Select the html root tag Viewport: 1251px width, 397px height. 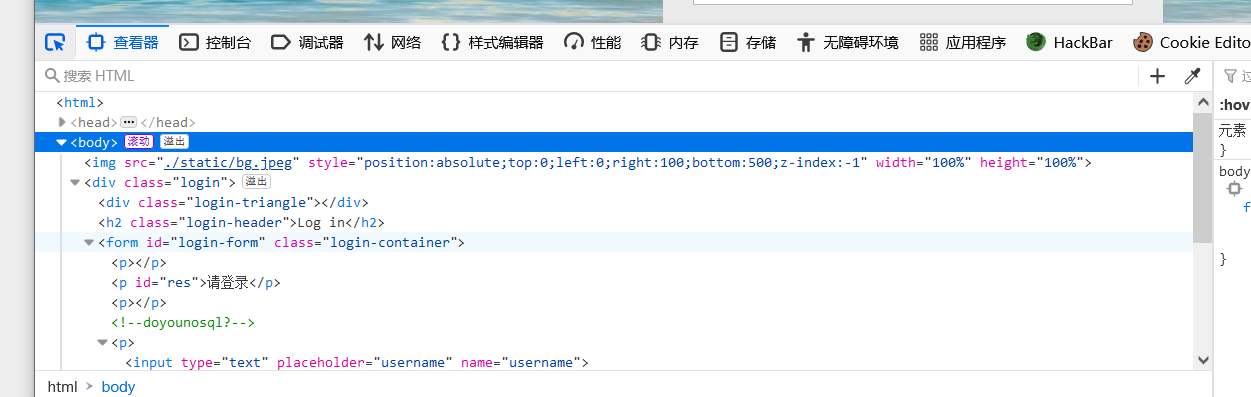(x=80, y=102)
